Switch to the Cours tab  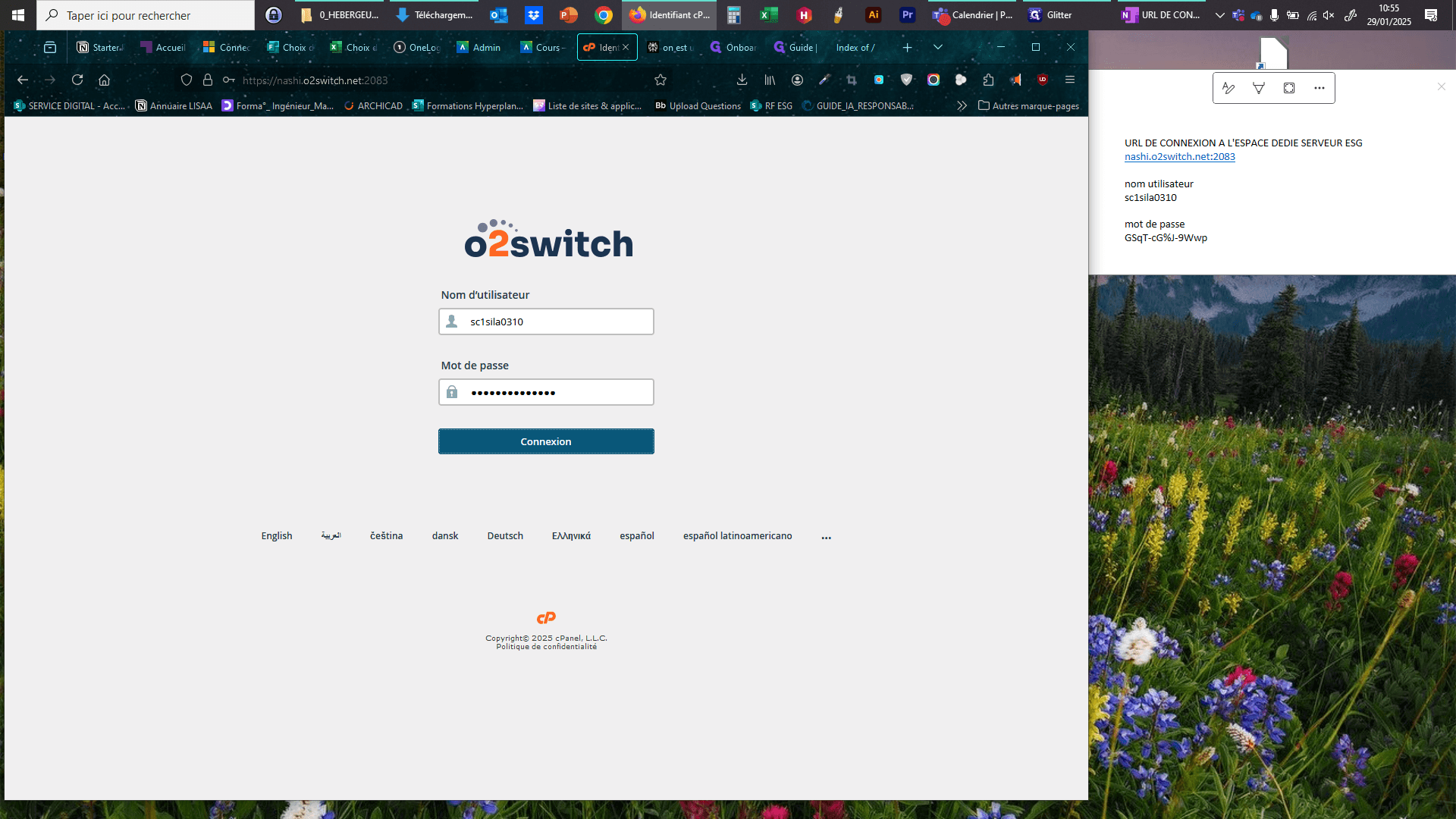point(543,47)
